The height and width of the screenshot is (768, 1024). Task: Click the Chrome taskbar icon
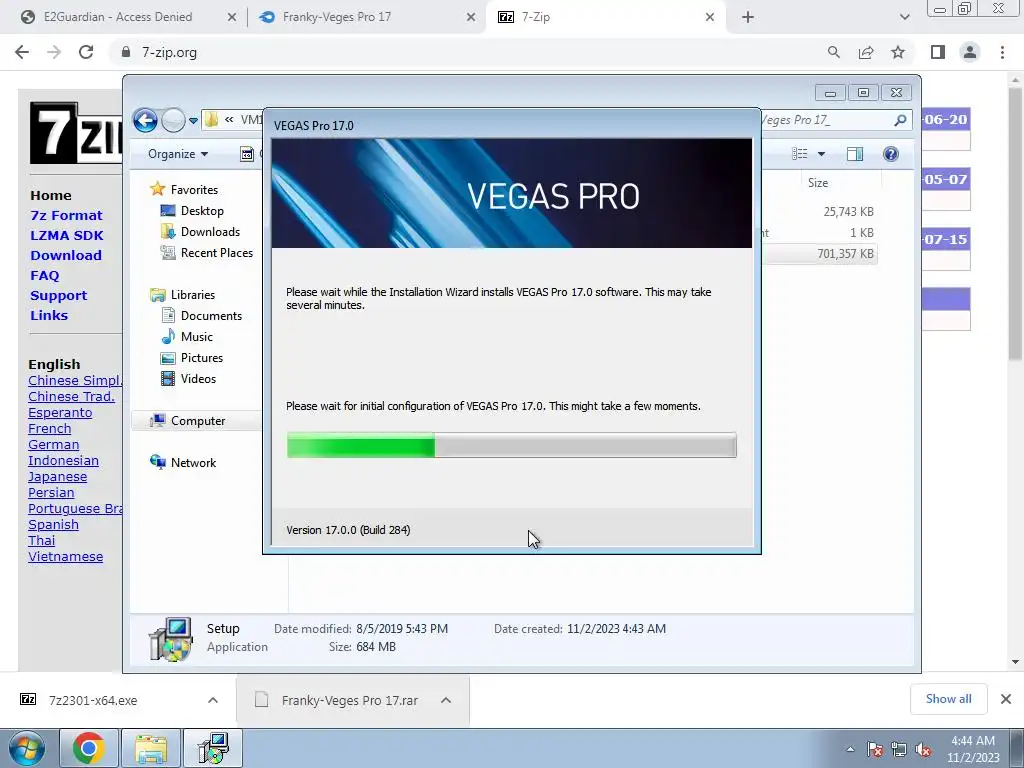click(89, 748)
